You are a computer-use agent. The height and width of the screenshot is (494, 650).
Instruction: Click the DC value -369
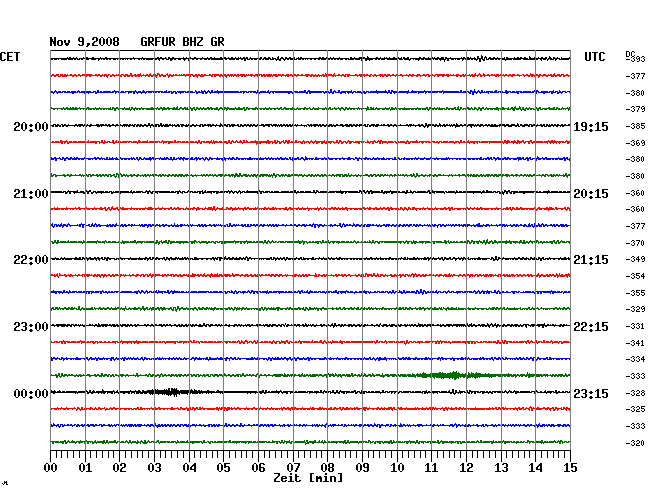pyautogui.click(x=635, y=143)
